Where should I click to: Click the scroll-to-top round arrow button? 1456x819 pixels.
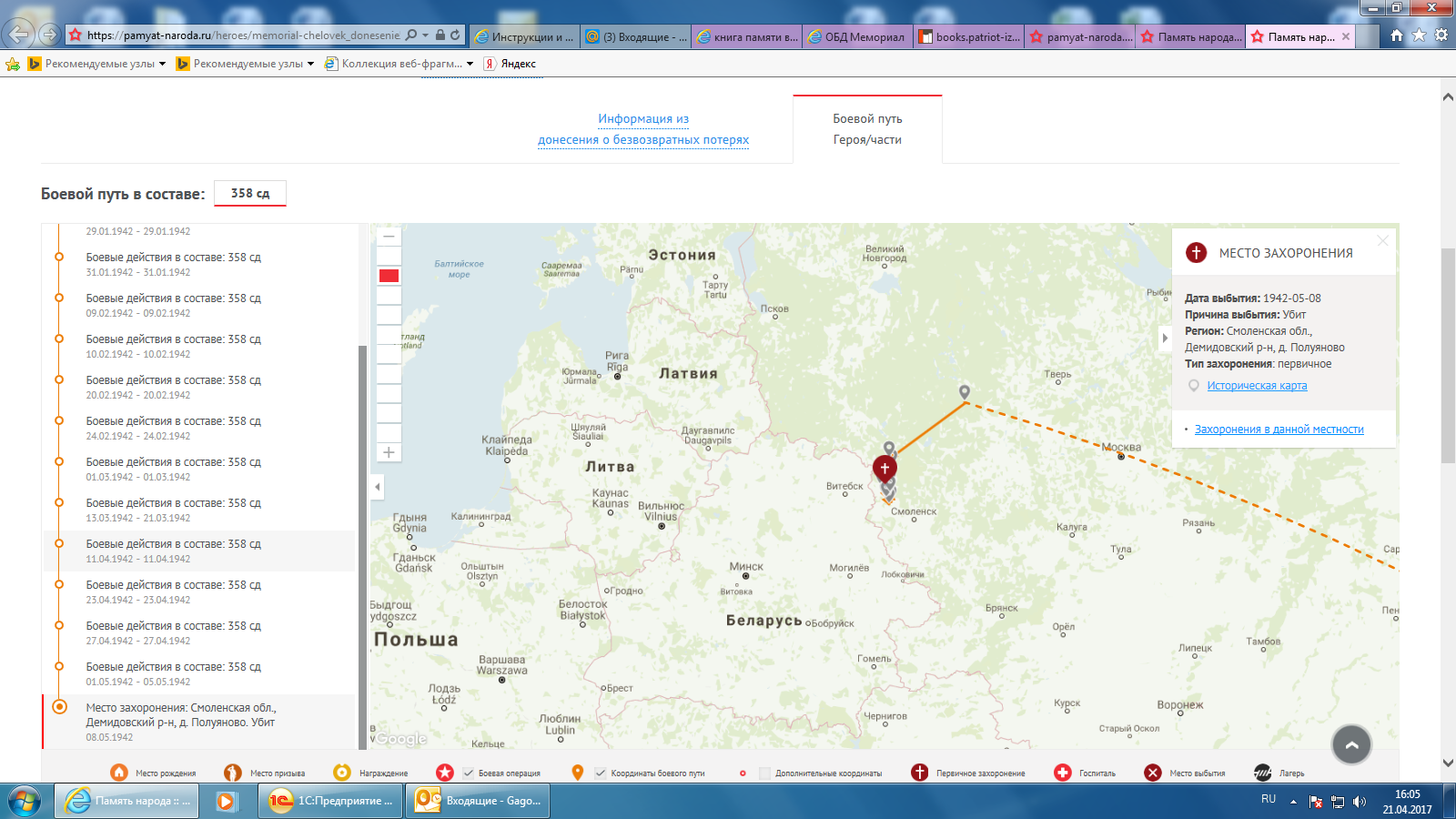coord(1351,744)
